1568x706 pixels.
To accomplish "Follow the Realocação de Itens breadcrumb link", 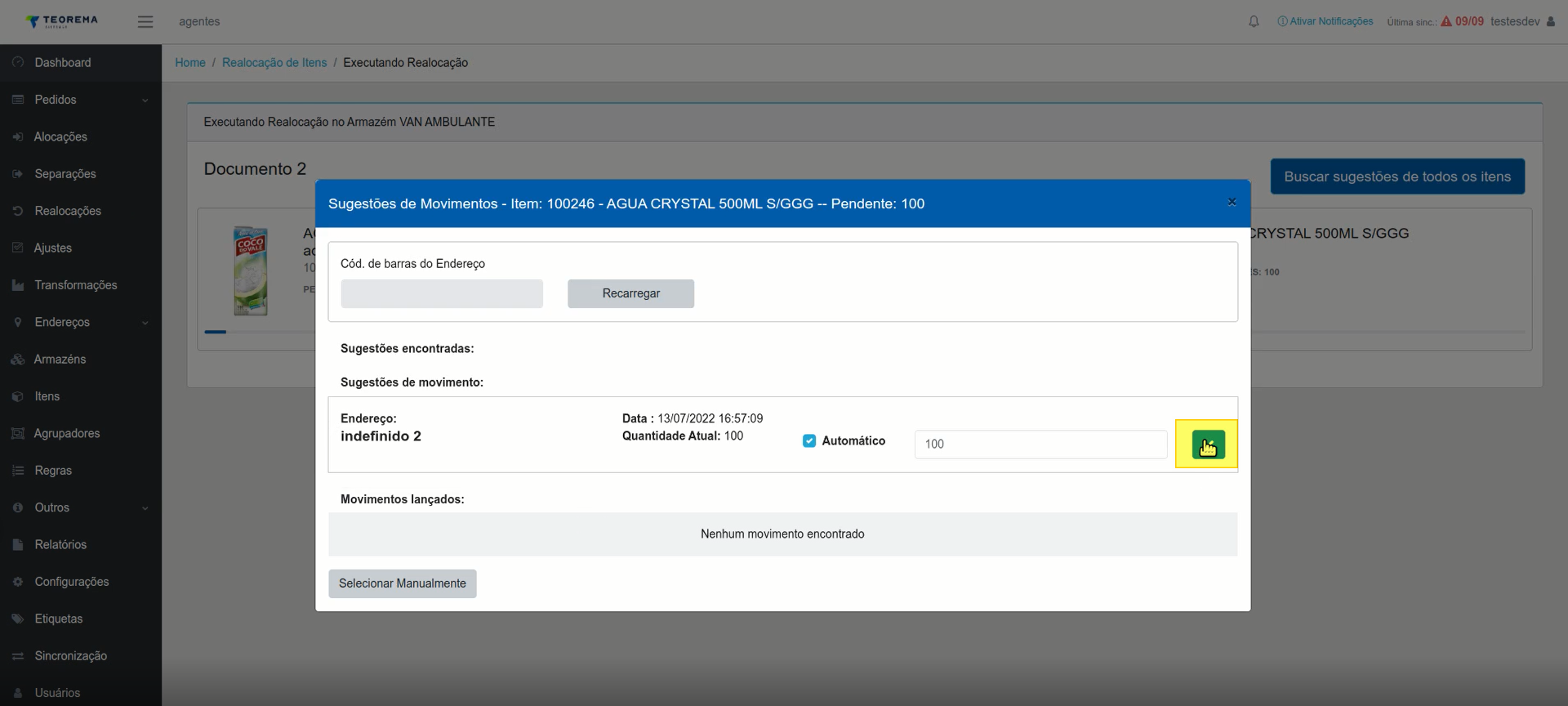I will click(x=274, y=63).
